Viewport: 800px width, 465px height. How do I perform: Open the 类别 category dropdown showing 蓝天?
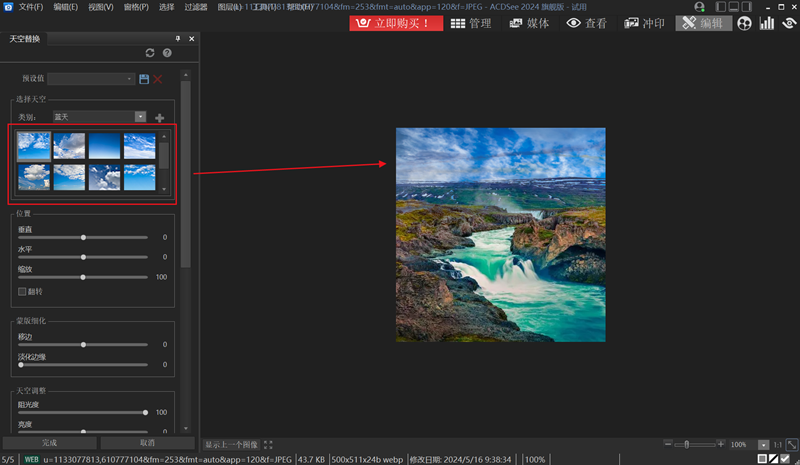pyautogui.click(x=140, y=117)
